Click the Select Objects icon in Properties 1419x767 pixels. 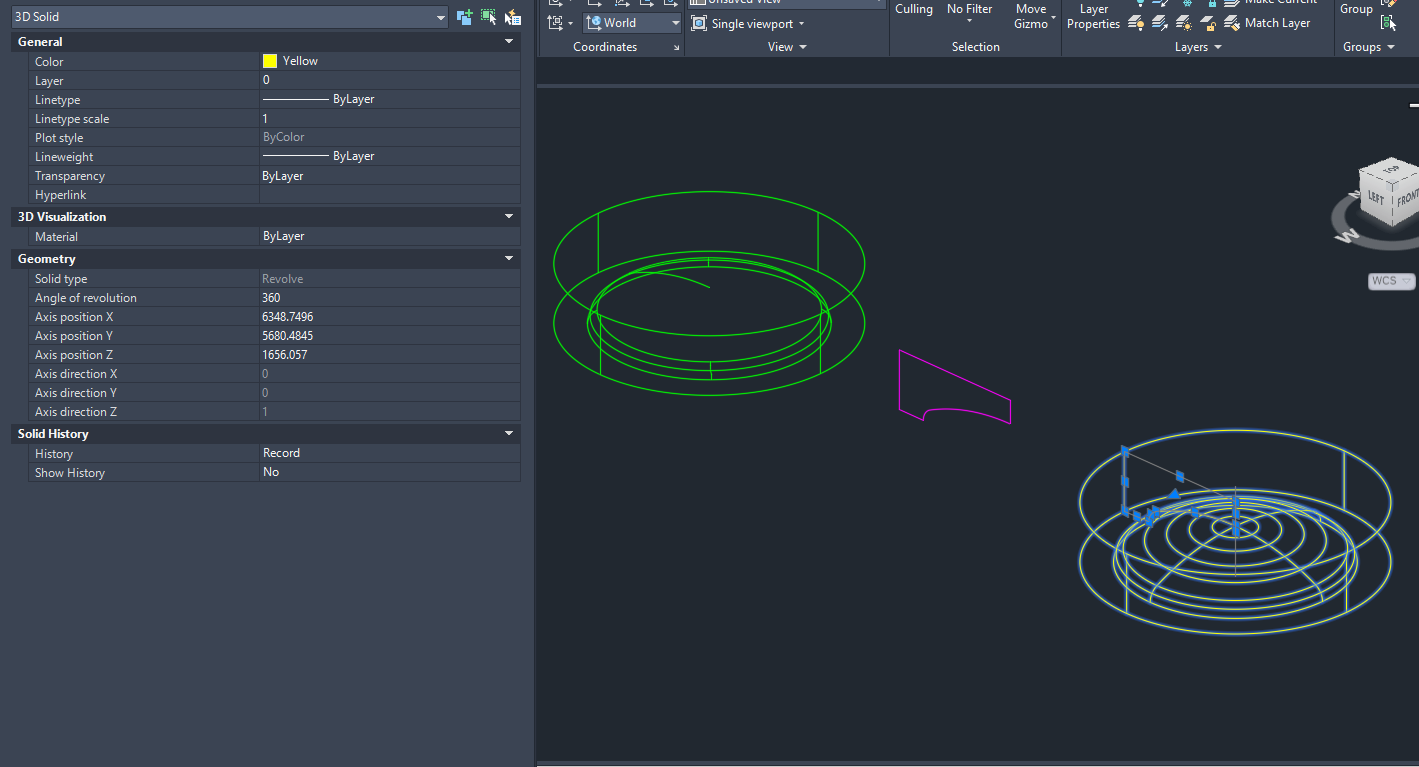(488, 17)
